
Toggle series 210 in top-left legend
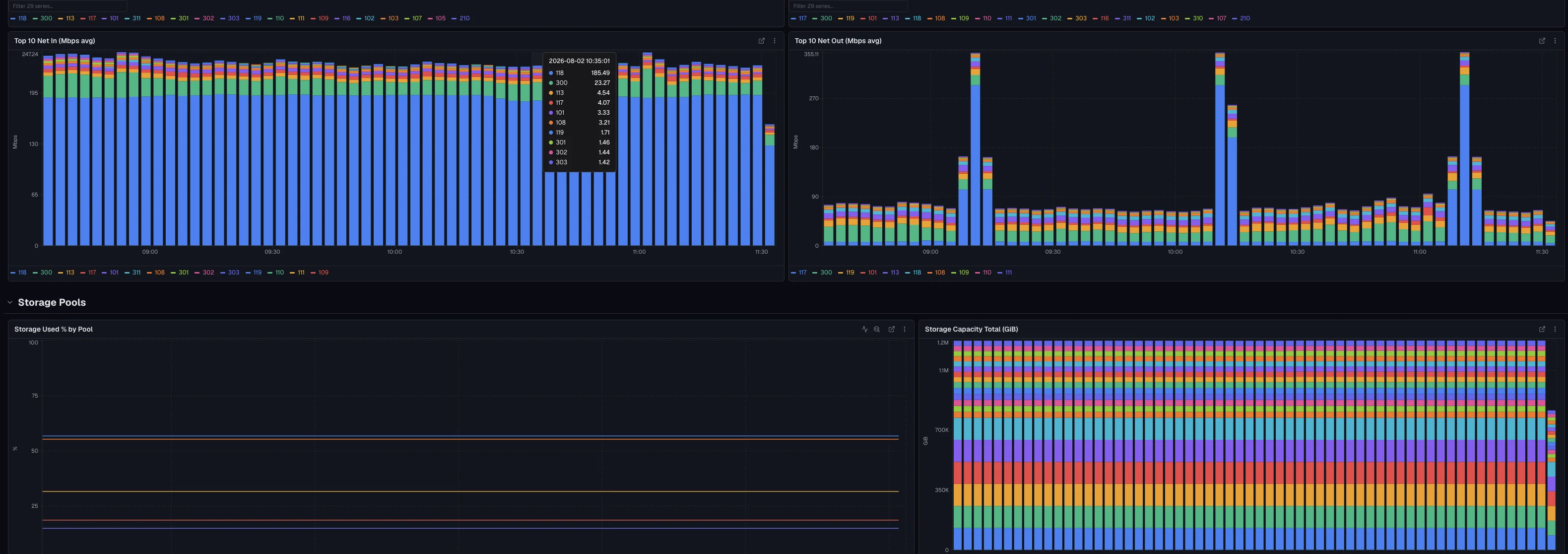pyautogui.click(x=461, y=18)
